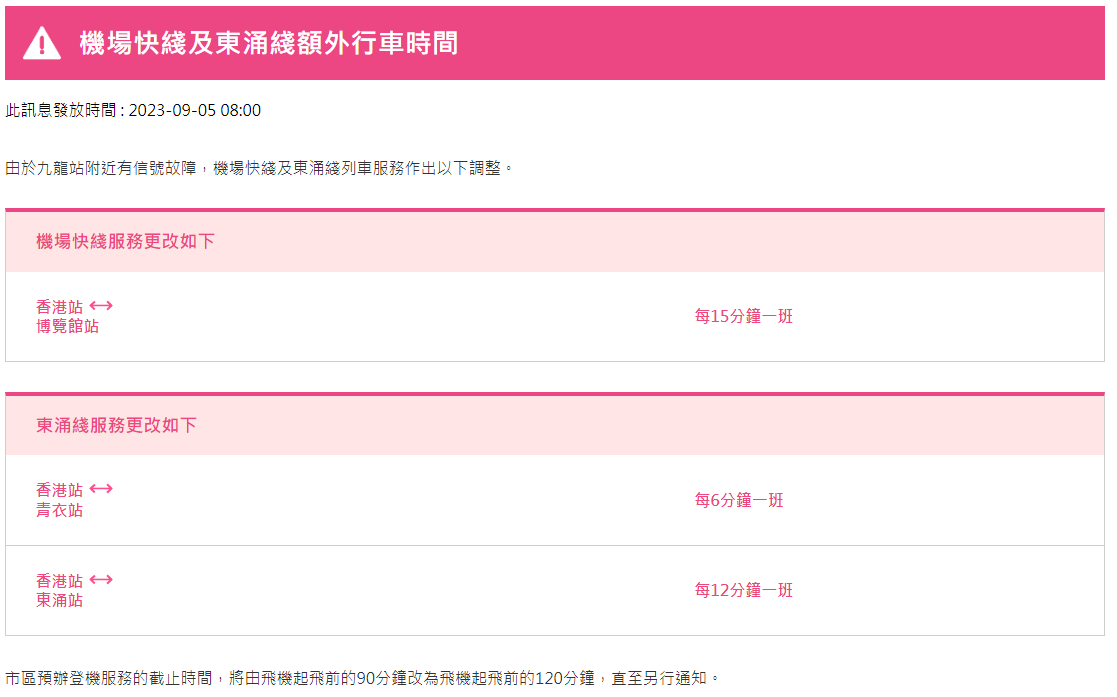Click the 每12分鐘一班 frequency text
Screen dimensions: 1117x697
point(743,590)
